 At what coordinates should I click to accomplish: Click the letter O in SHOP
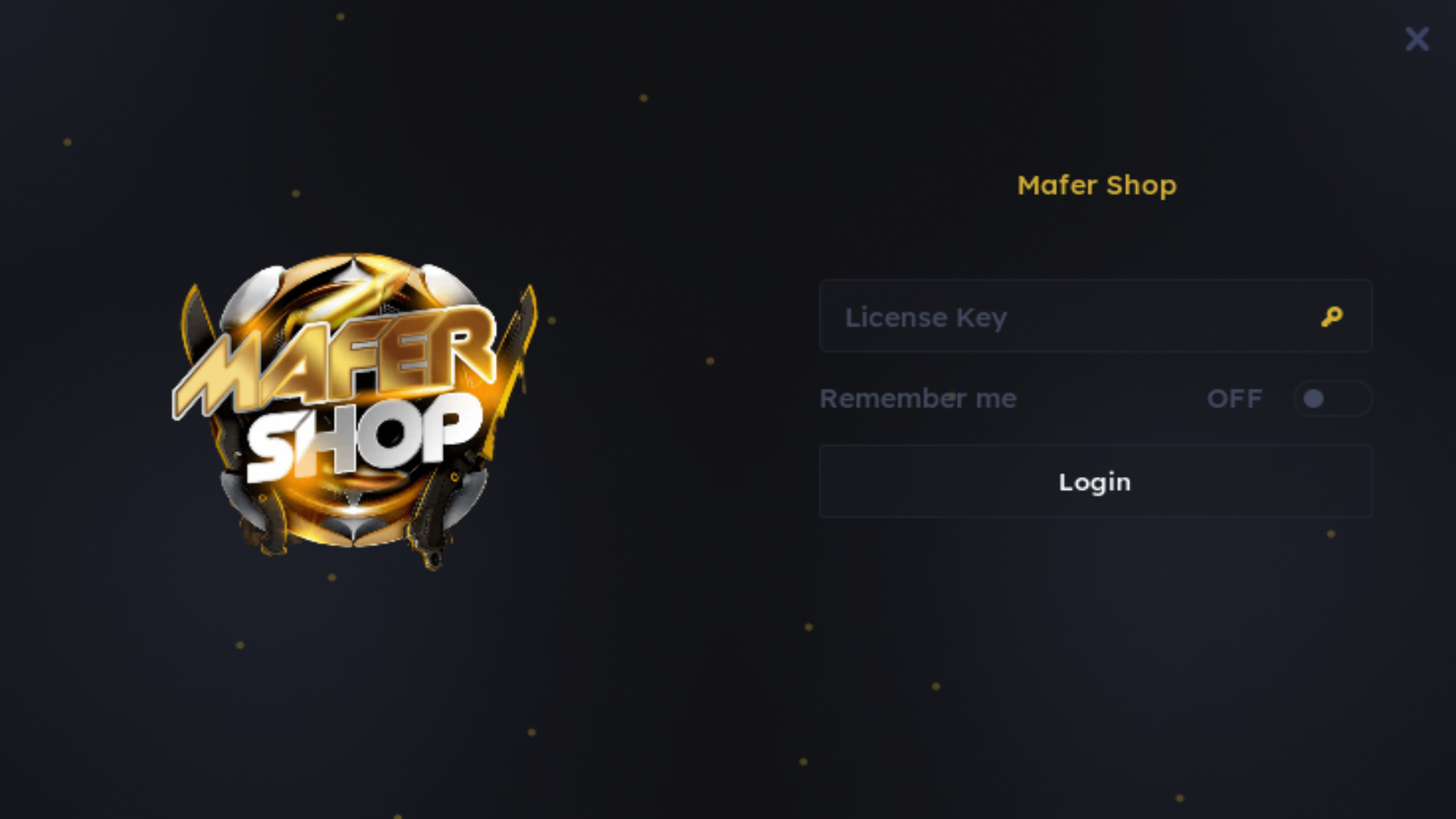(x=389, y=435)
